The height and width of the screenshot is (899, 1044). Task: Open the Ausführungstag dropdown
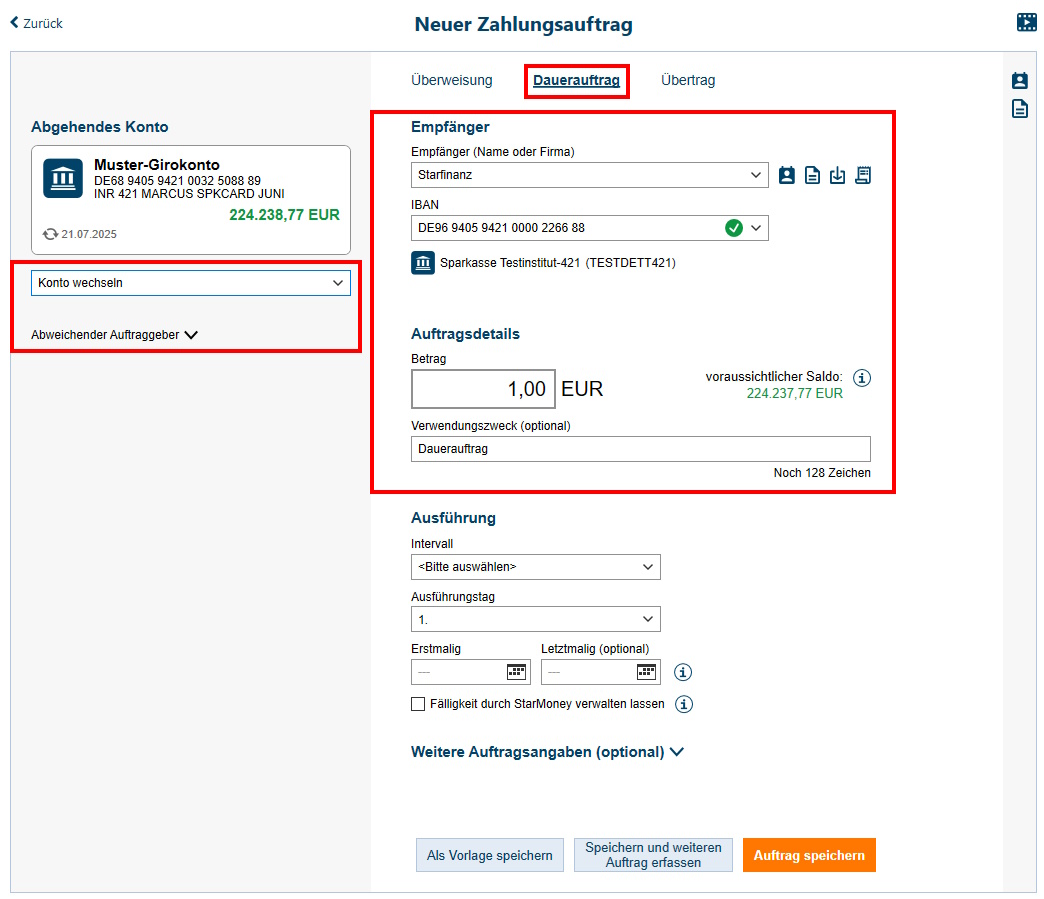535,619
